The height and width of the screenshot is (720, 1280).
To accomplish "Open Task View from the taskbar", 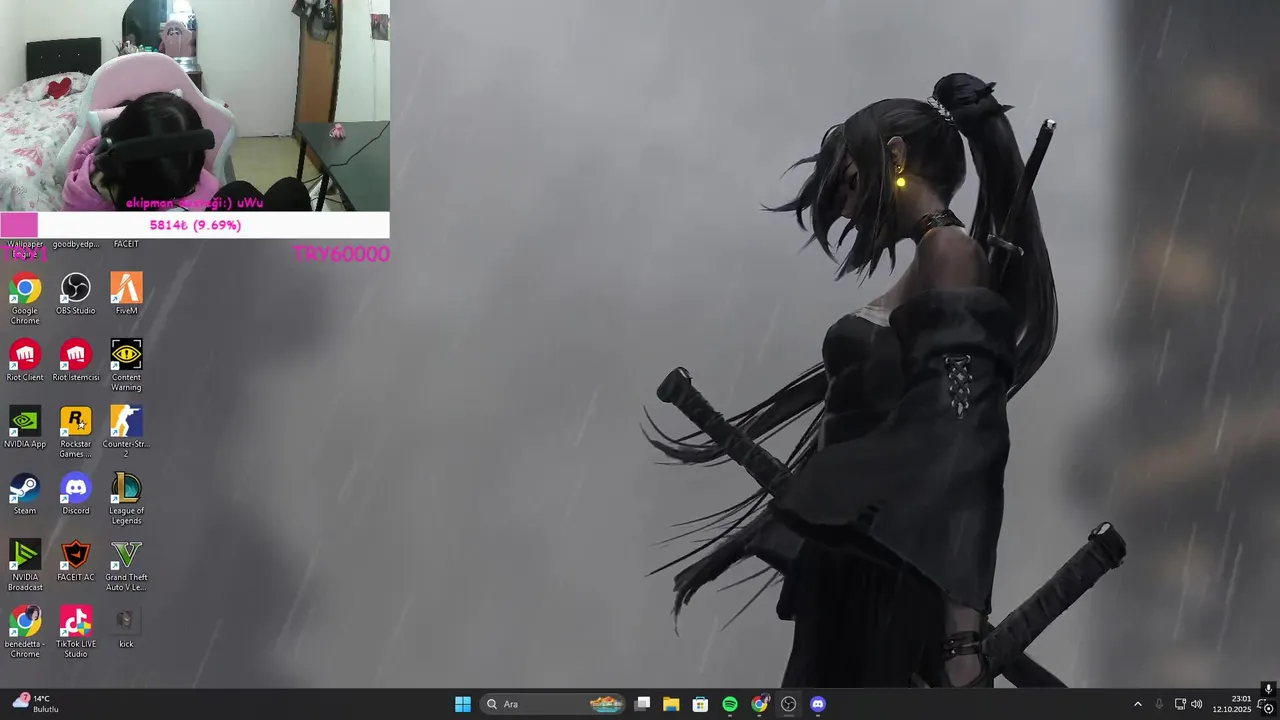I will (643, 704).
